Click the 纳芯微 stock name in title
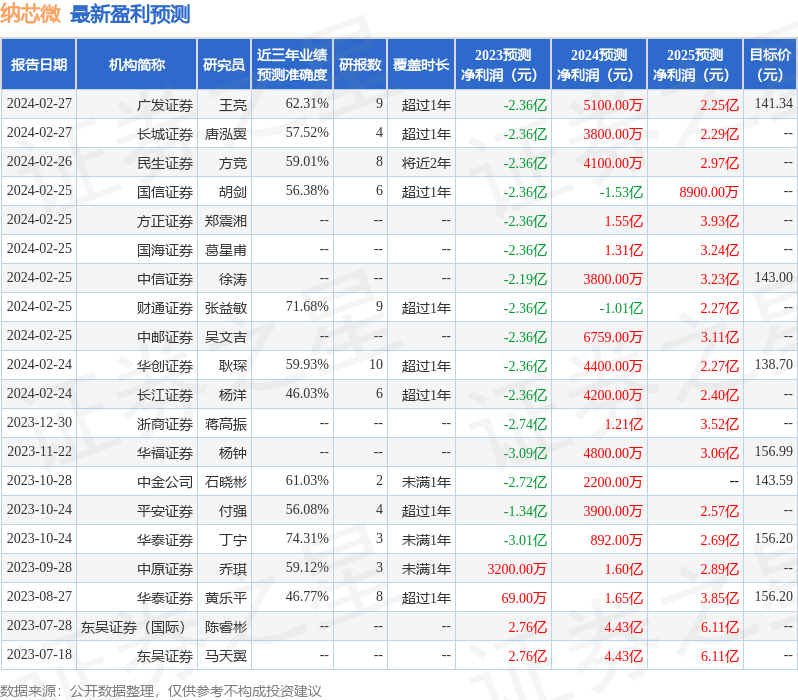Viewport: 798px width, 700px height. click(31, 14)
